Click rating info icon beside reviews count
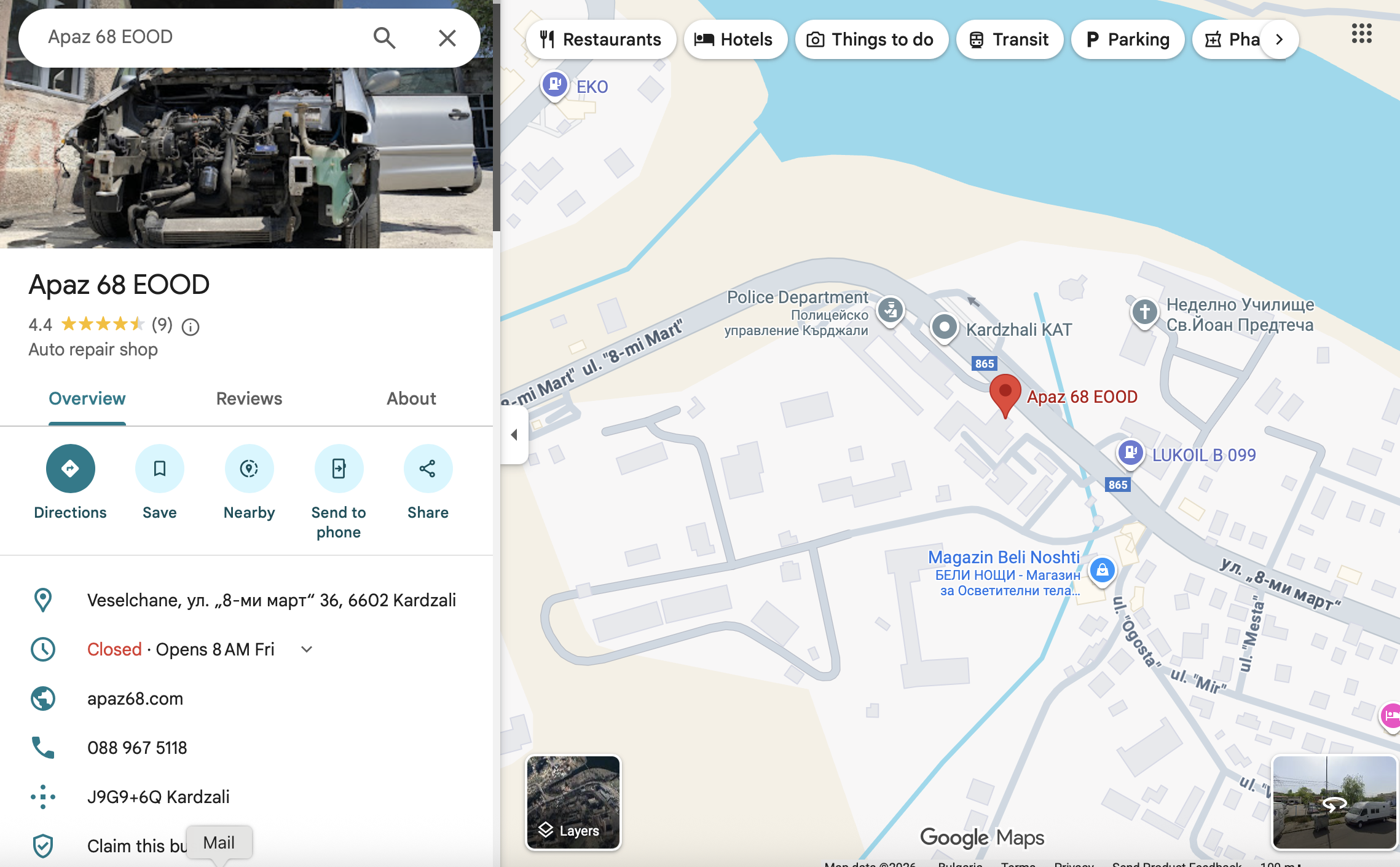This screenshot has width=1400, height=867. click(191, 327)
